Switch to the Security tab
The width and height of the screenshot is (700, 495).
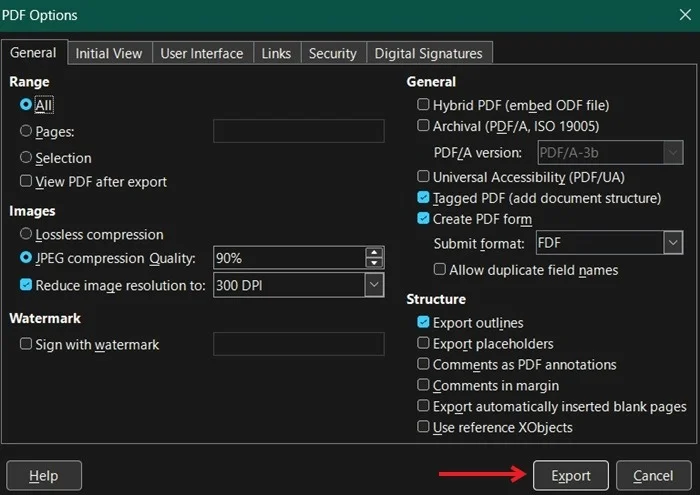[332, 53]
